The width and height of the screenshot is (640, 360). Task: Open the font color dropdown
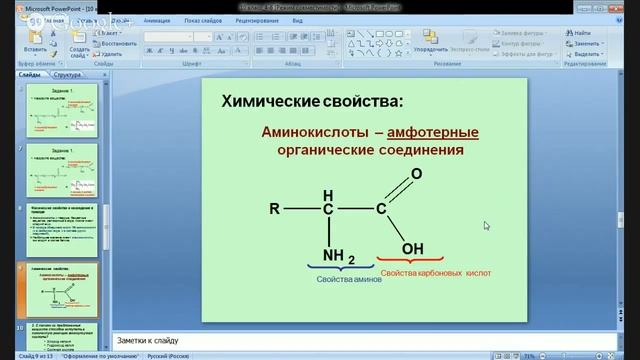239,51
